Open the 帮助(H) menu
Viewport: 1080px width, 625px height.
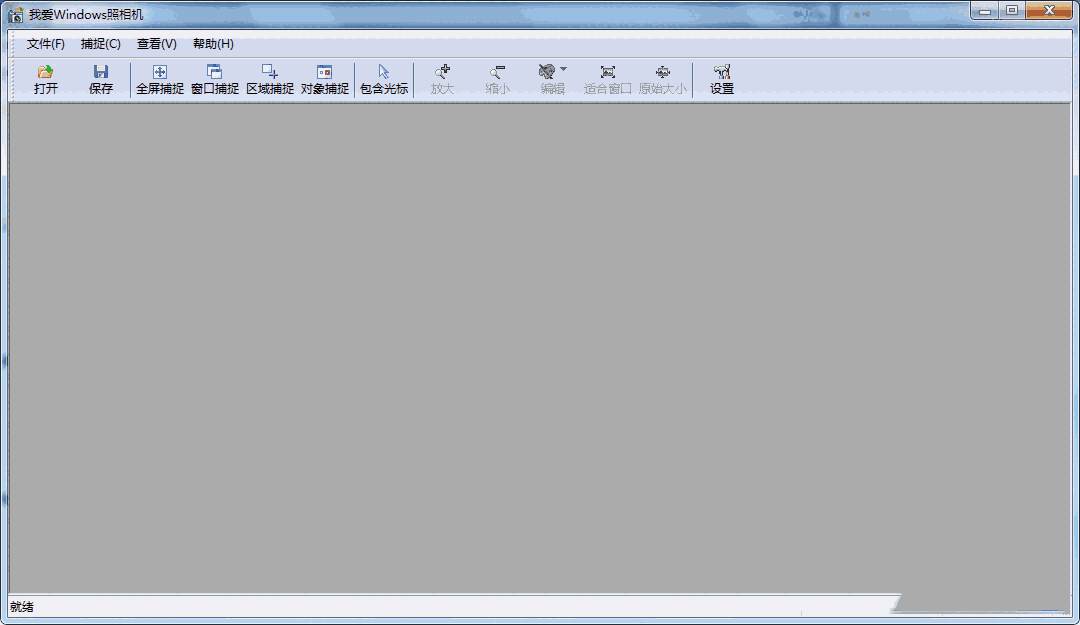[212, 44]
